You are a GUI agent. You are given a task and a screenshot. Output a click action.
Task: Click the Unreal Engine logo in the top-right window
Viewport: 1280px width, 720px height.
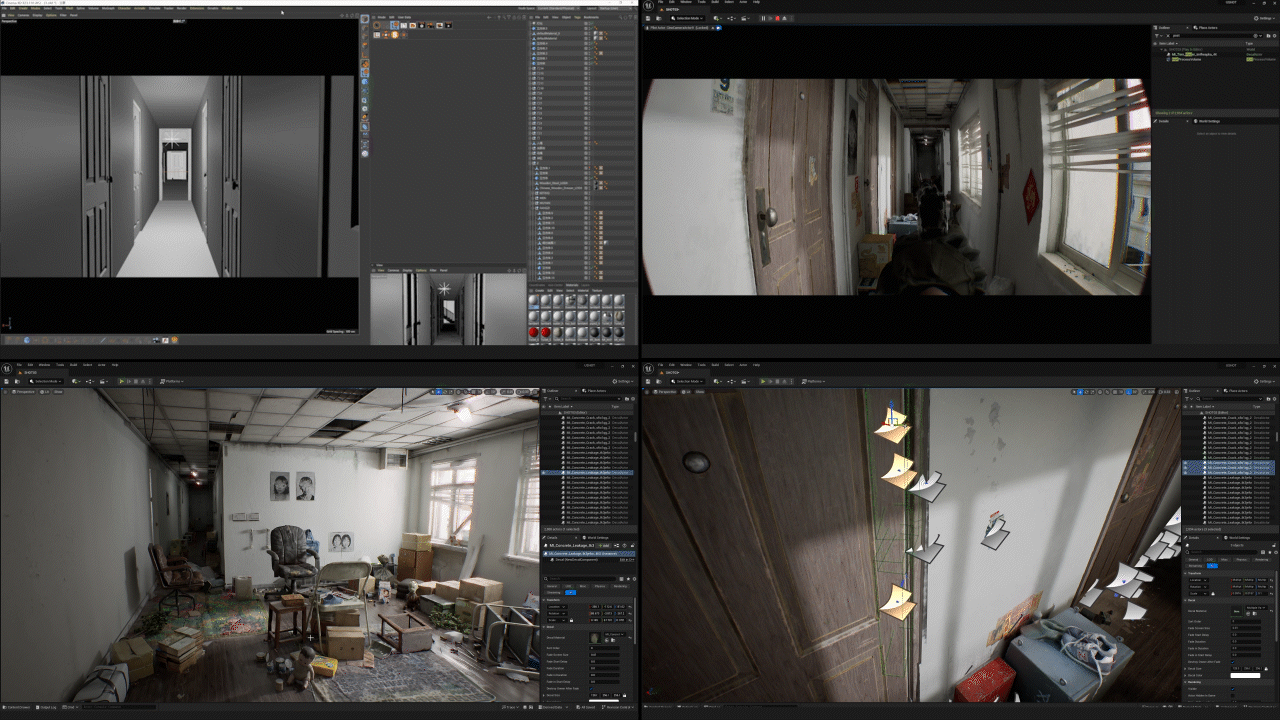point(648,5)
